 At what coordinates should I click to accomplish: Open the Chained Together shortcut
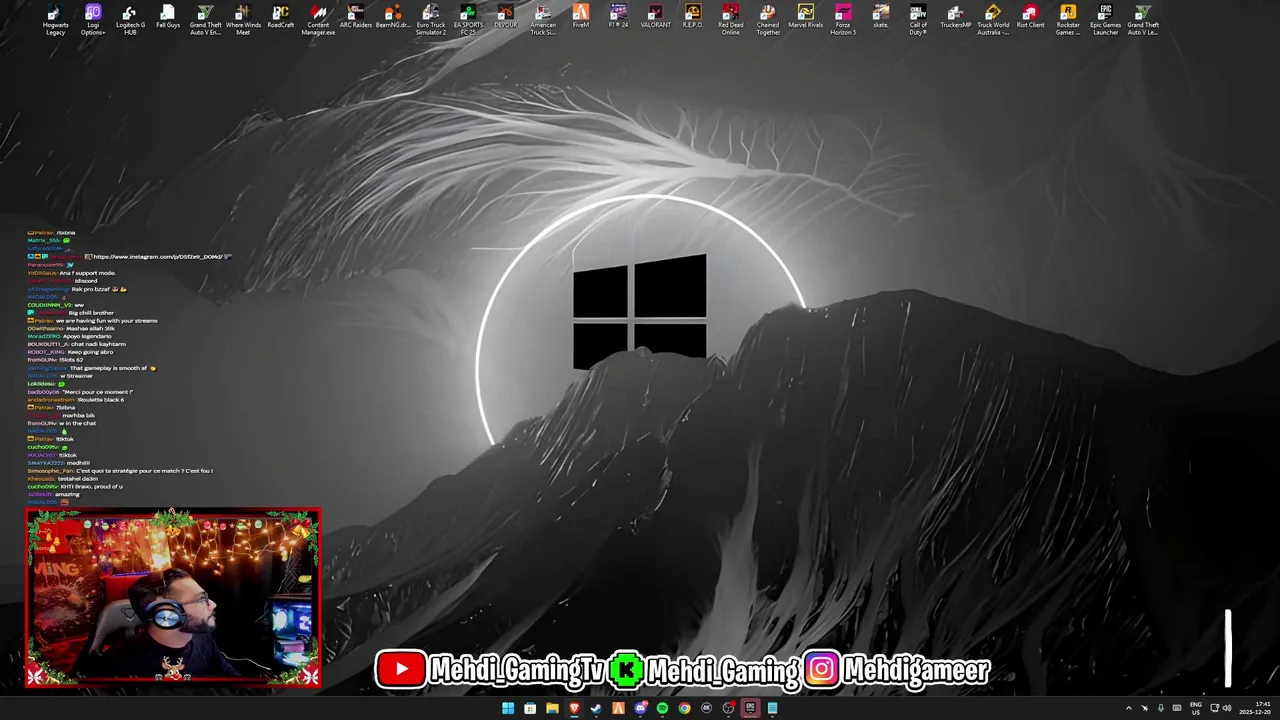tap(768, 20)
